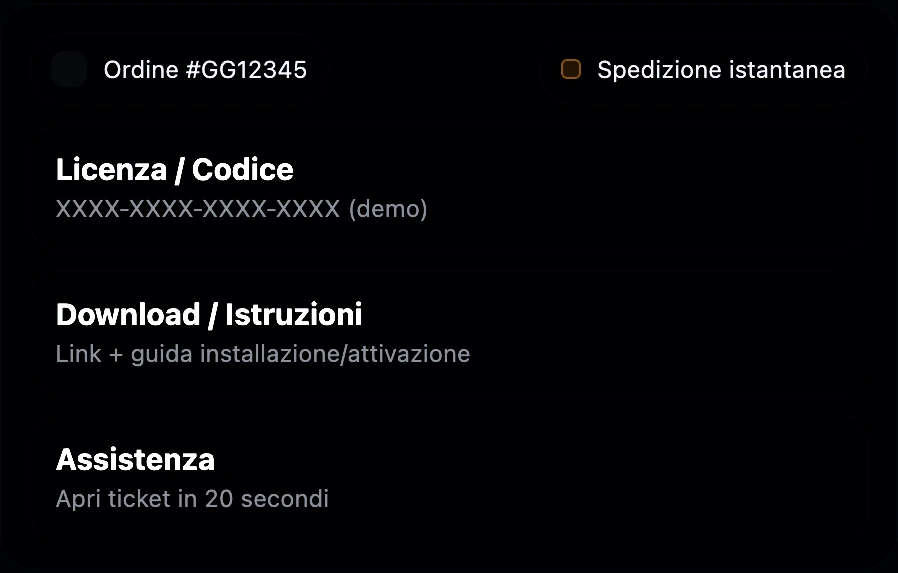Click the orange square icon beside Spedizione
The width and height of the screenshot is (898, 573).
571,69
